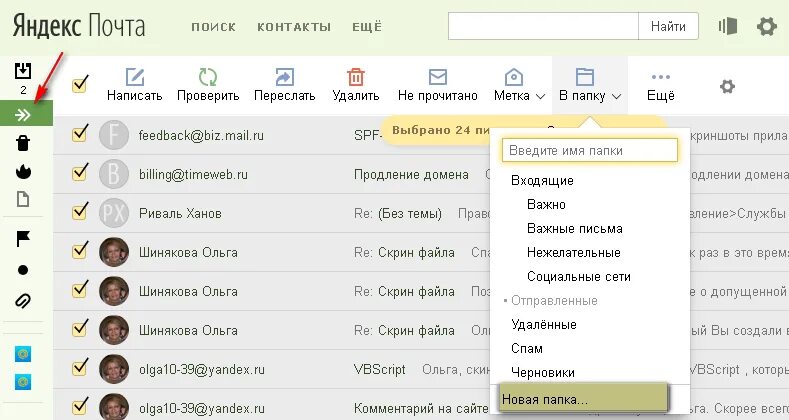Open the inbox icon in the sidebar
The width and height of the screenshot is (789, 420).
pos(23,71)
